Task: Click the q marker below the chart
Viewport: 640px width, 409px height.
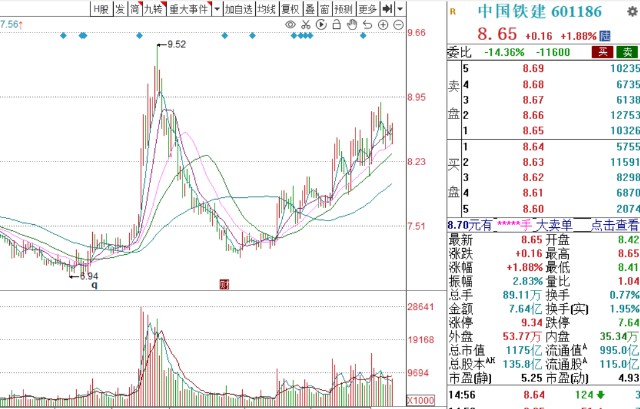Action: (95, 285)
